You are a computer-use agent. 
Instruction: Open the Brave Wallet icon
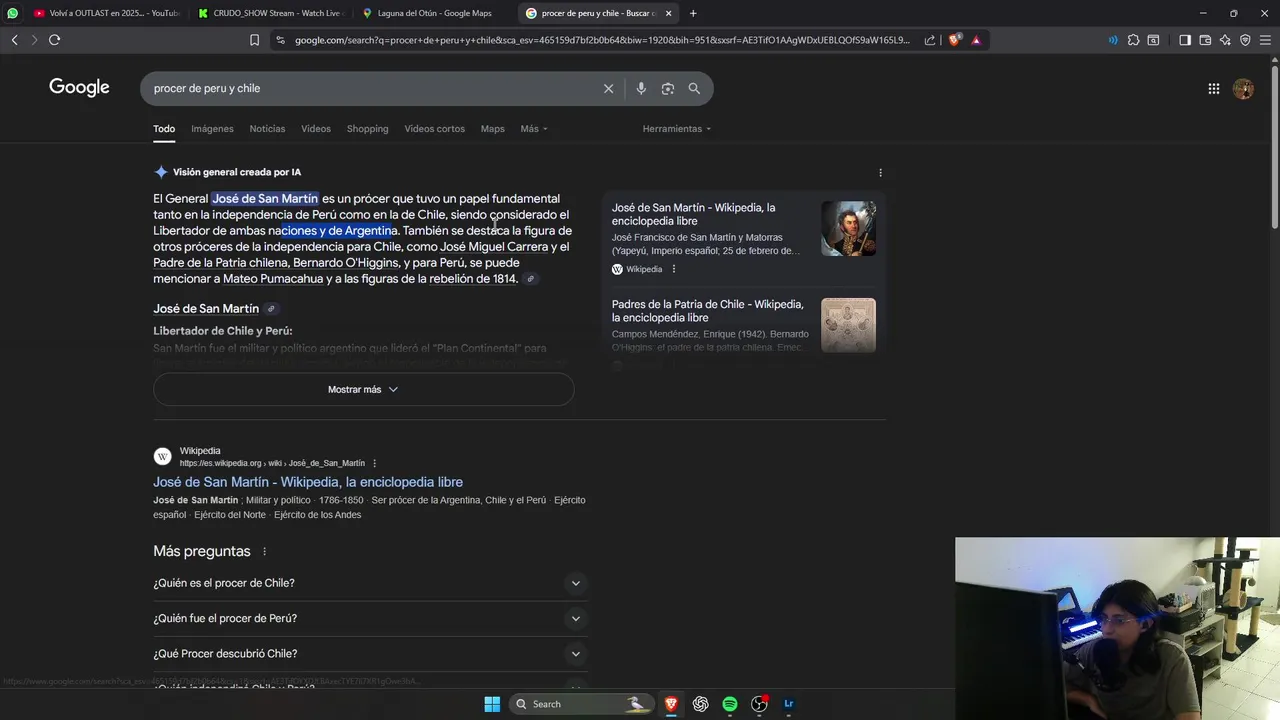[x=1205, y=40]
